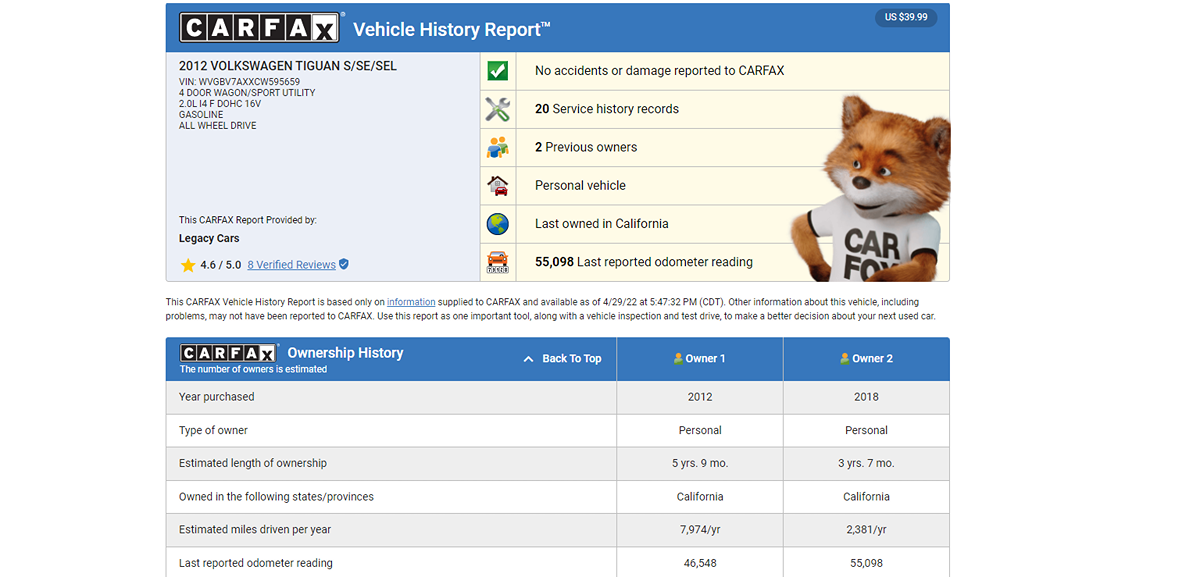The image size is (1200, 577).
Task: Click the globe last-owned location icon
Action: click(x=497, y=224)
